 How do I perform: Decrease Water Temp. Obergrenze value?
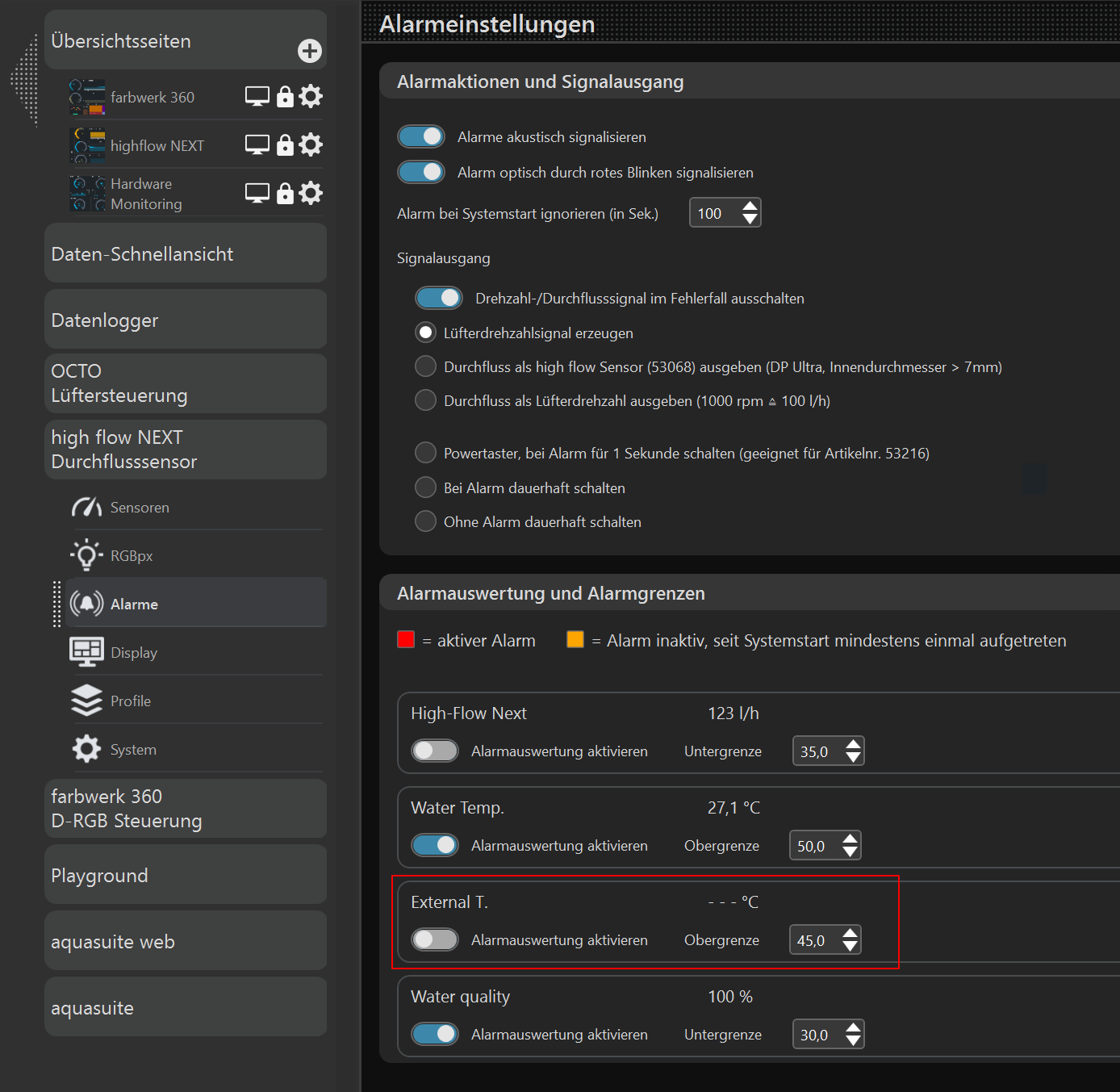click(x=850, y=852)
